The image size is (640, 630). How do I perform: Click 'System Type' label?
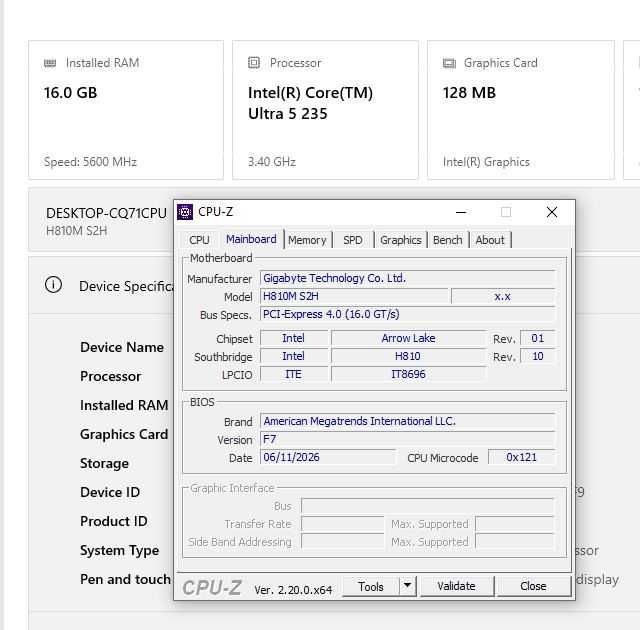[x=120, y=550]
